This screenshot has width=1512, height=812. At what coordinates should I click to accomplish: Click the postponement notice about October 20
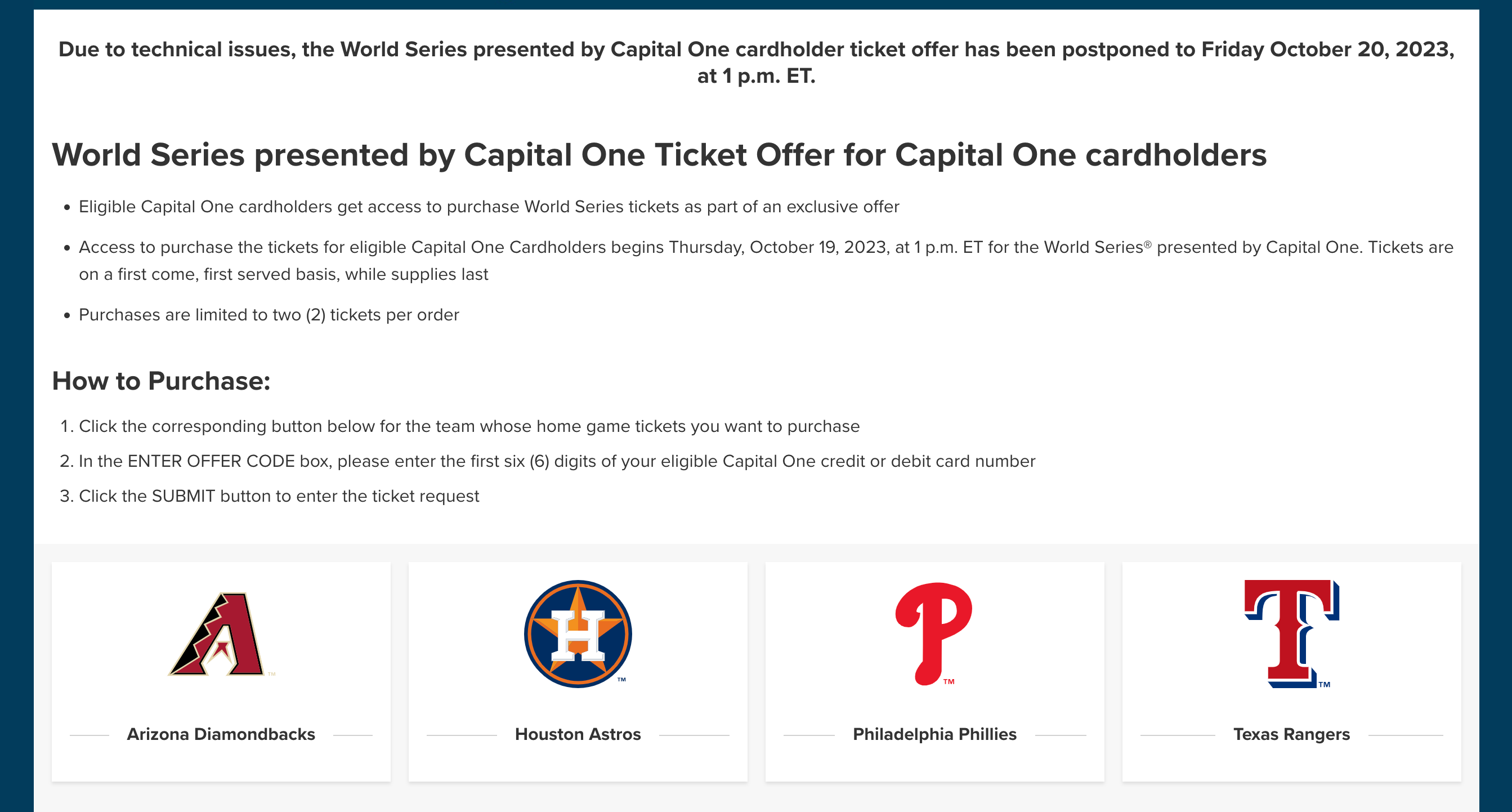(756, 63)
